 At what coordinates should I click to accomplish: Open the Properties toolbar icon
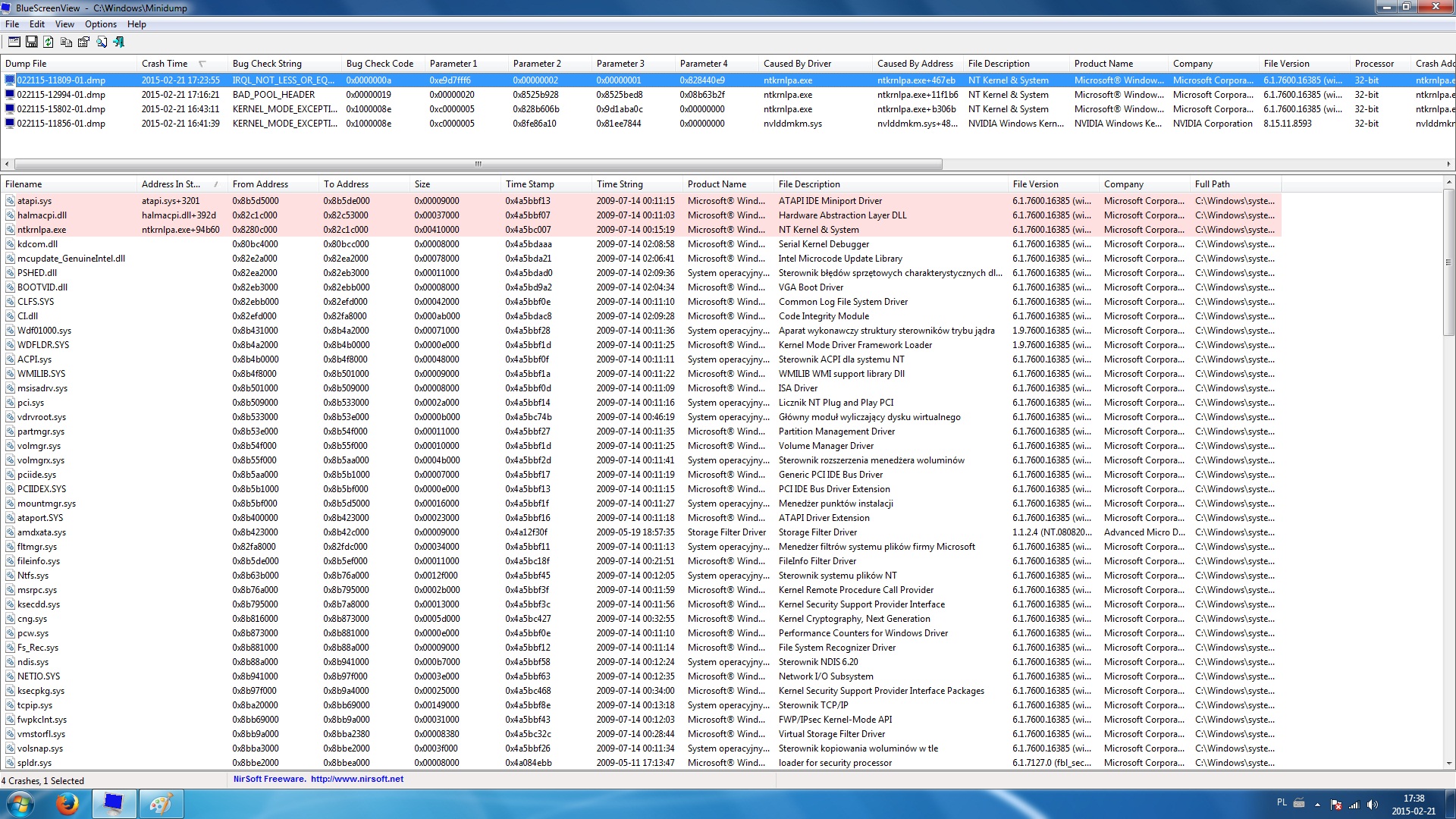click(x=83, y=42)
